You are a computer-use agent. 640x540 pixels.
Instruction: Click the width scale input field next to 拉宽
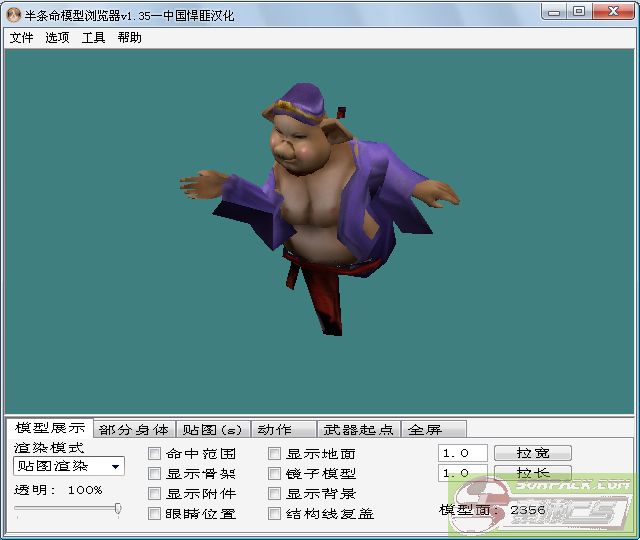(463, 453)
